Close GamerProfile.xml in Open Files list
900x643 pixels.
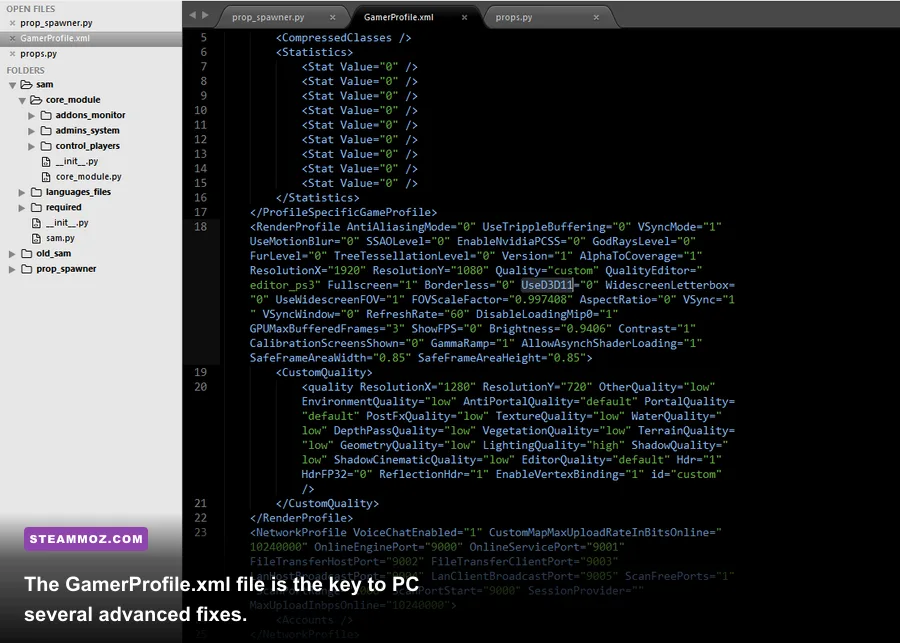coord(12,38)
